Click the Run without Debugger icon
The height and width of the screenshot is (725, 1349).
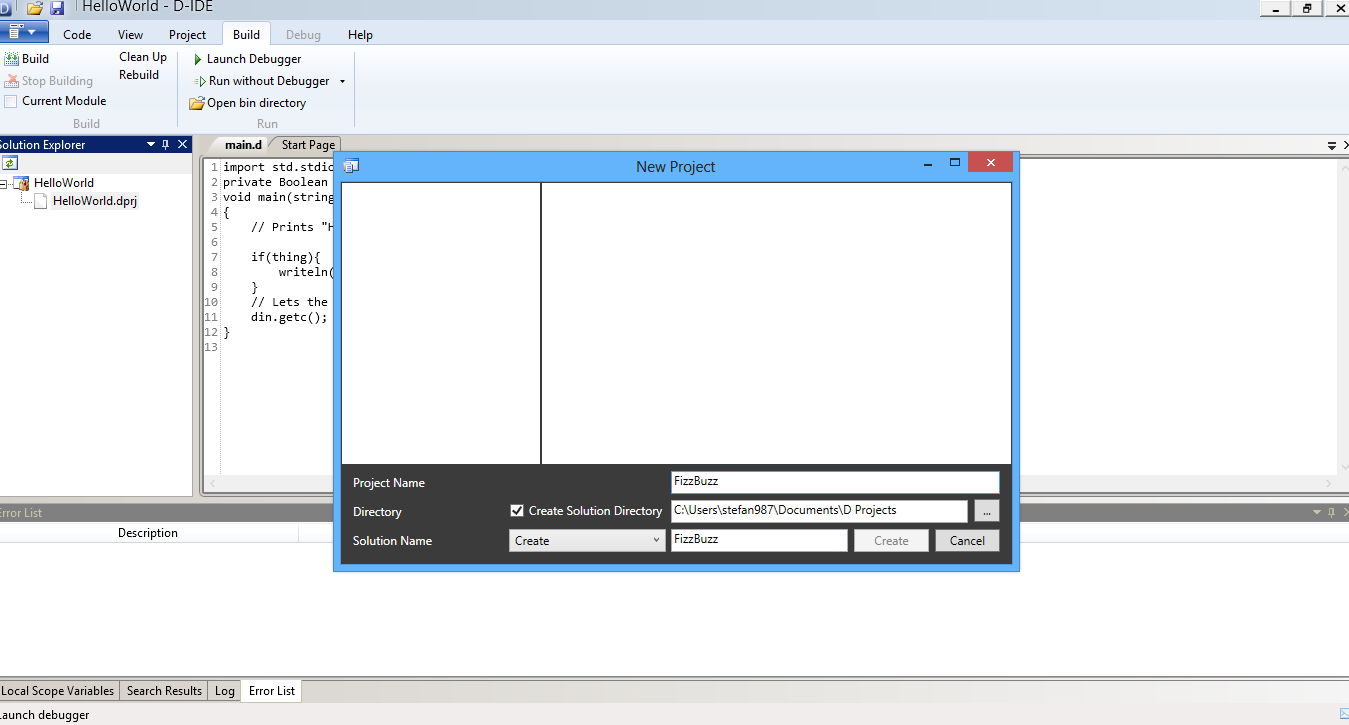coord(199,81)
